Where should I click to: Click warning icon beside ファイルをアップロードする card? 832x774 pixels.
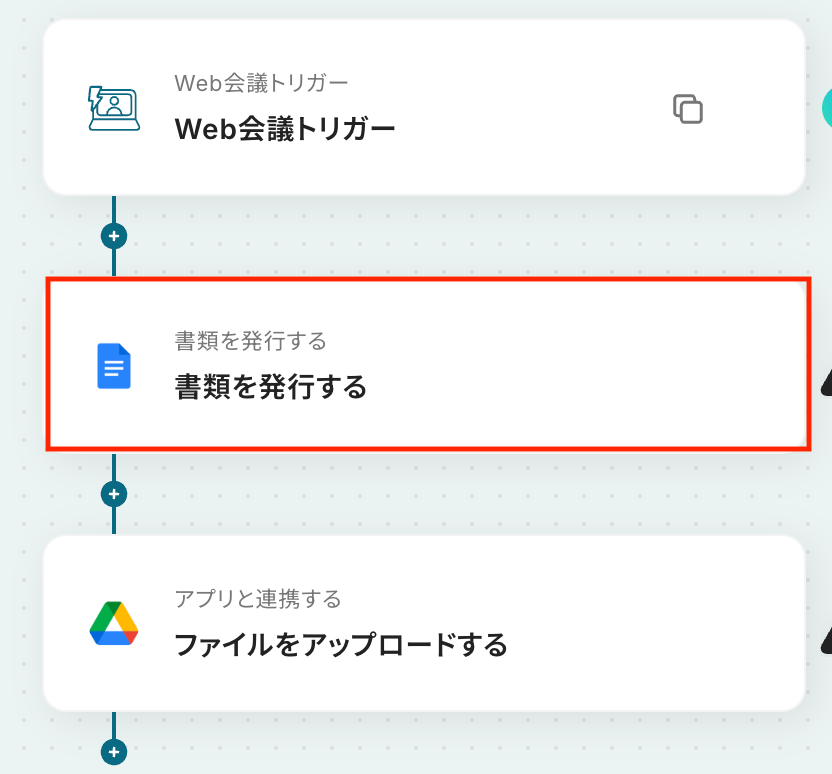[826, 640]
